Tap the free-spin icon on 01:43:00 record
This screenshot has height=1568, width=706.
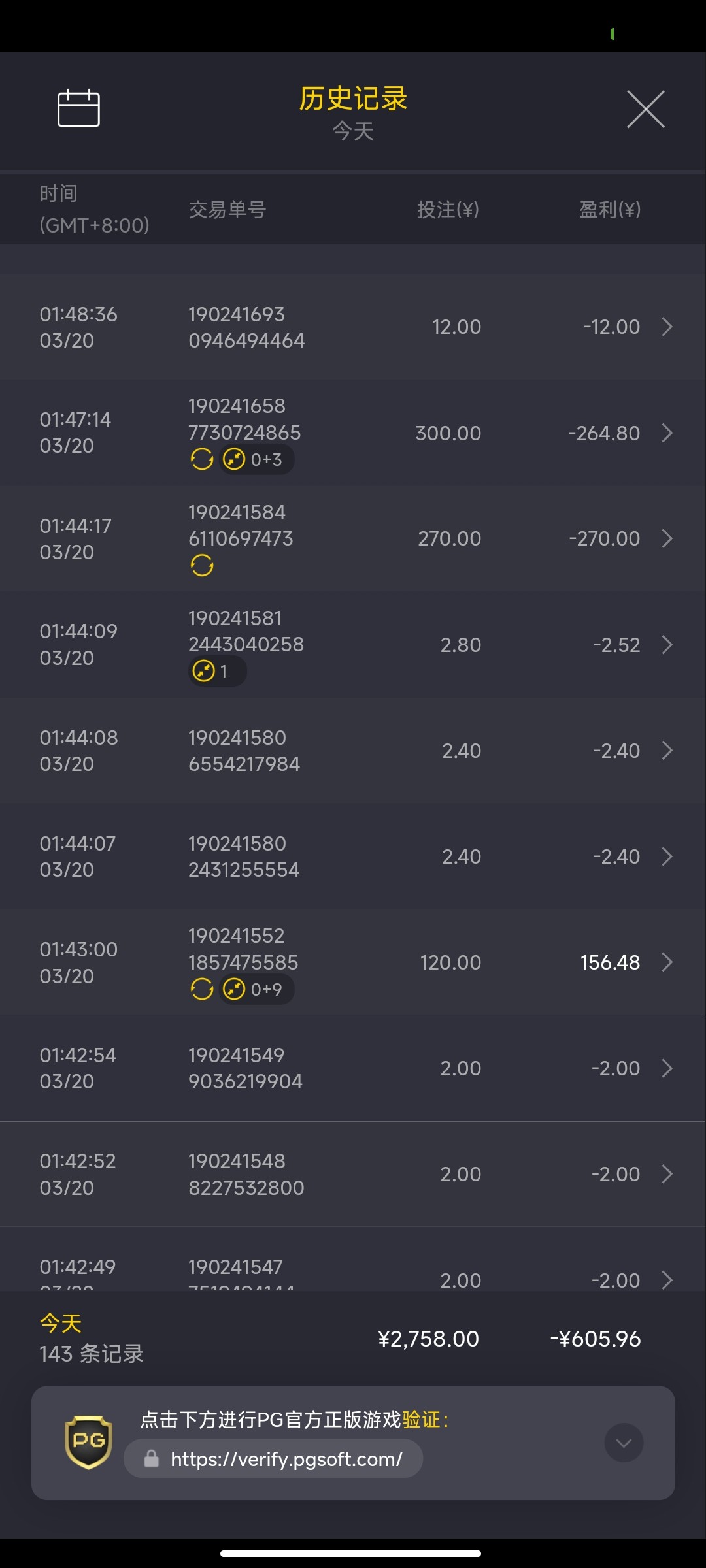pos(202,989)
